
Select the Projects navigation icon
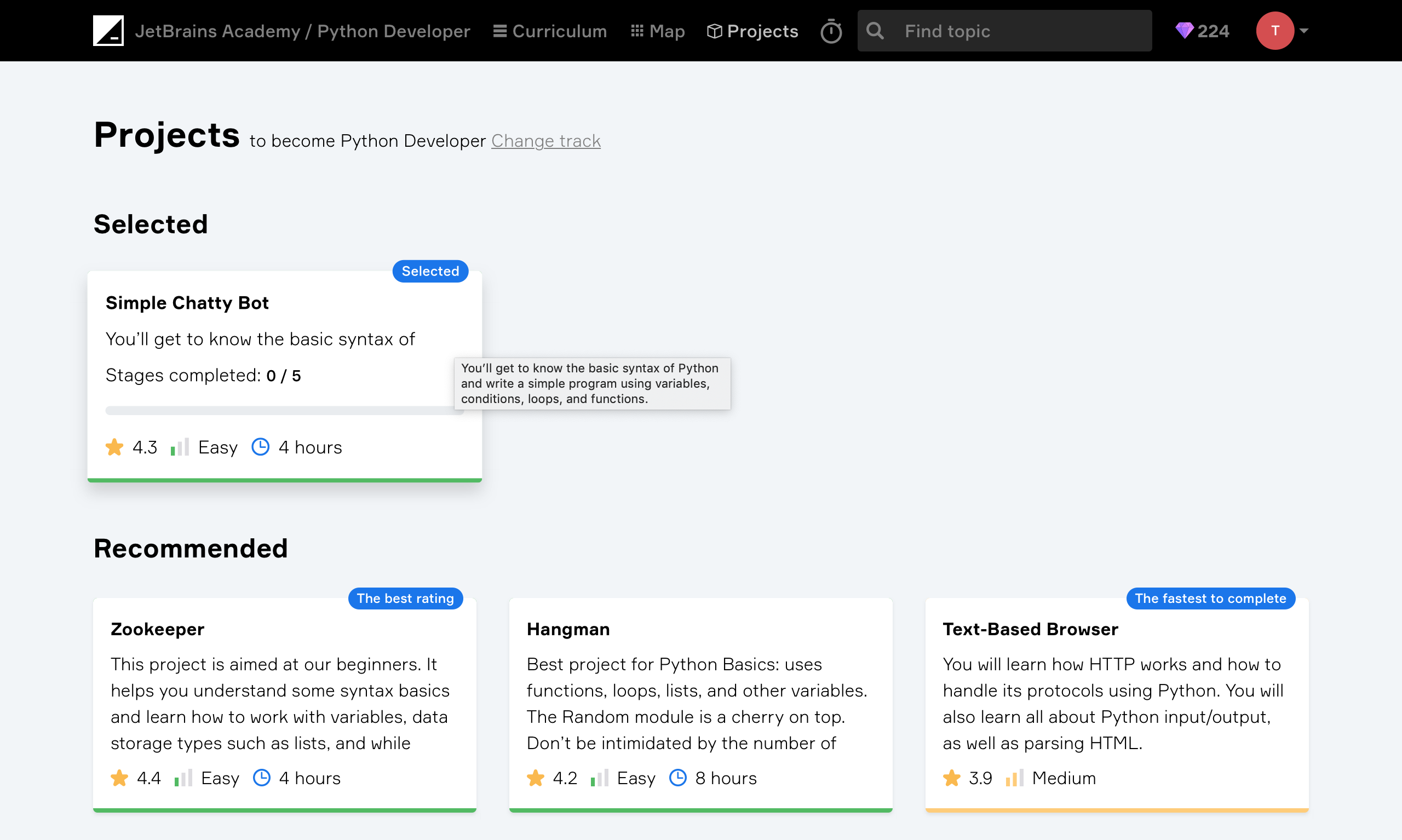[x=714, y=30]
